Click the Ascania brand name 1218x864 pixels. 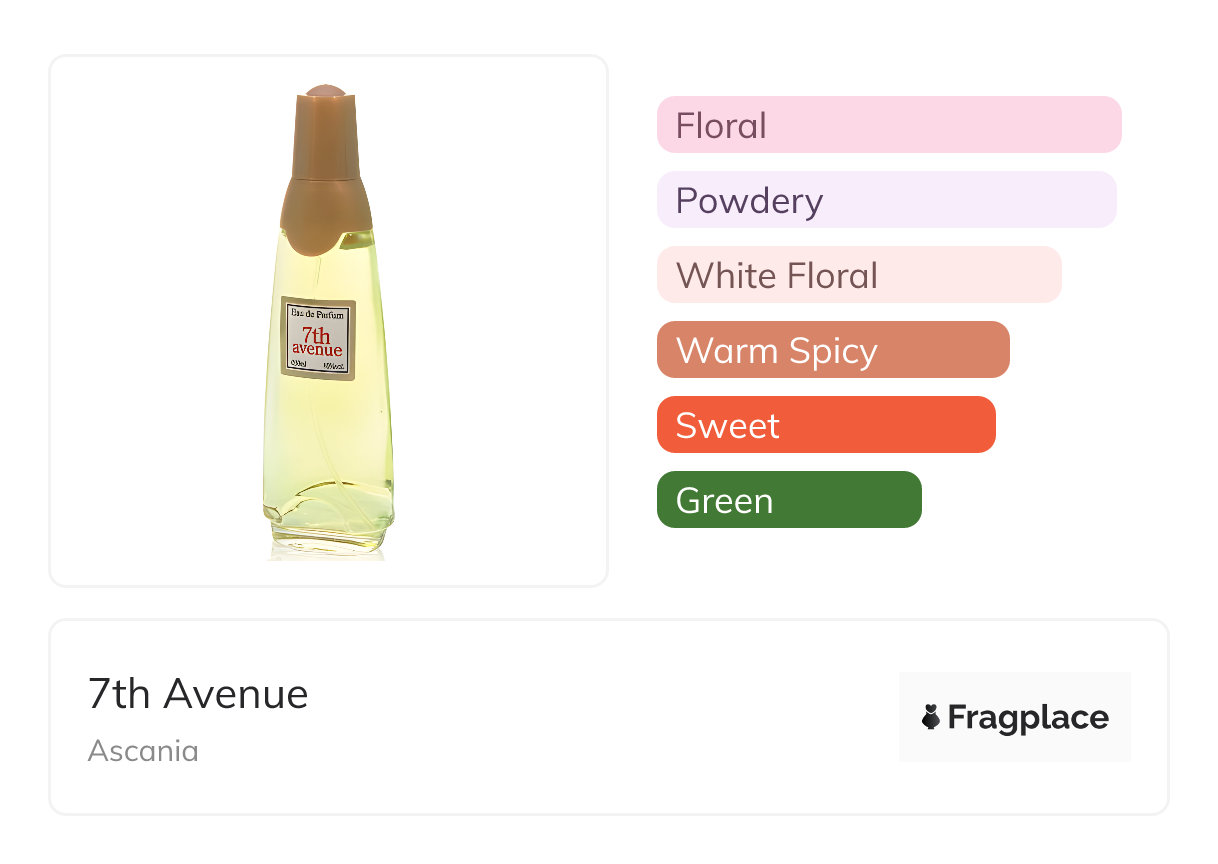[143, 751]
